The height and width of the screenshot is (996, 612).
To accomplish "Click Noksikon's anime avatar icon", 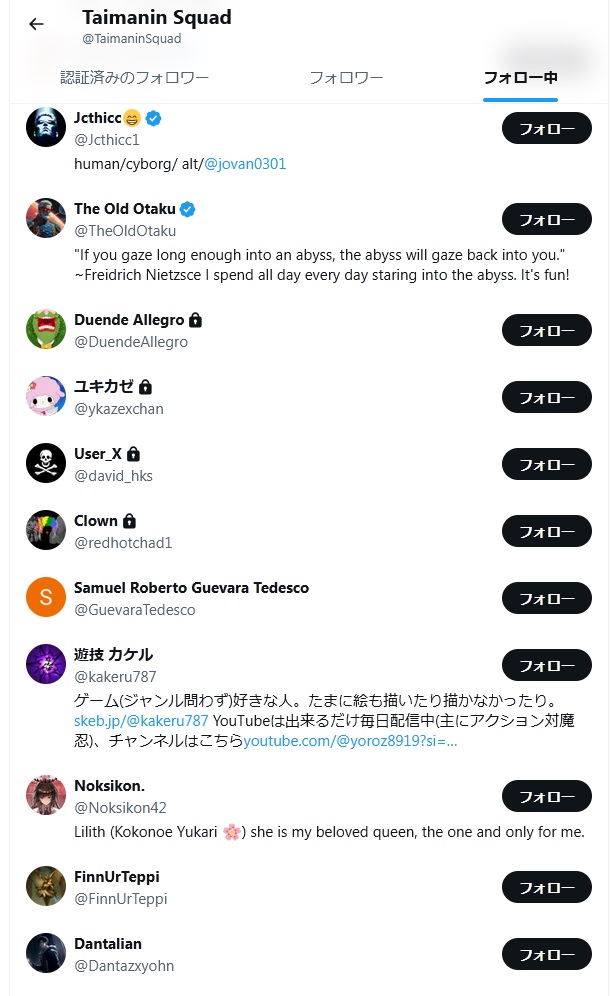I will (x=46, y=795).
